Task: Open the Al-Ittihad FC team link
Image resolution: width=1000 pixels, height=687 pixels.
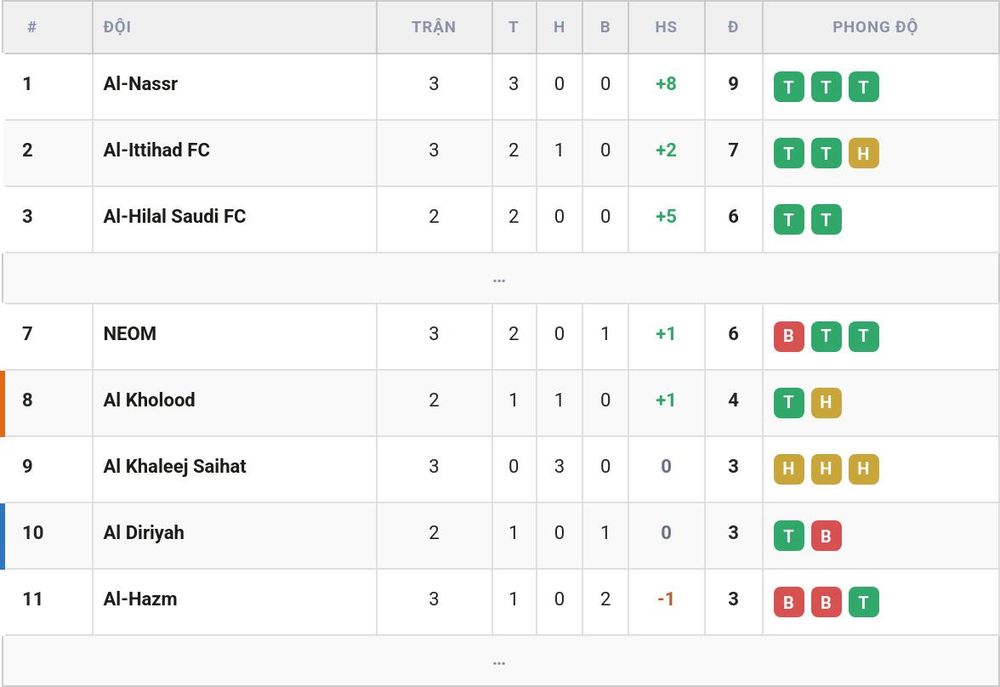Action: coord(156,150)
